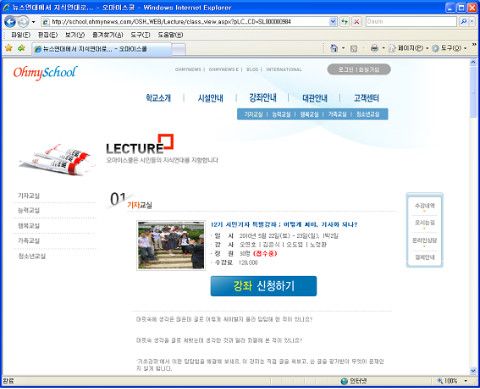The width and height of the screenshot is (480, 389).
Task: Open the recent pages dropdown beside Forward
Action: 33,22
